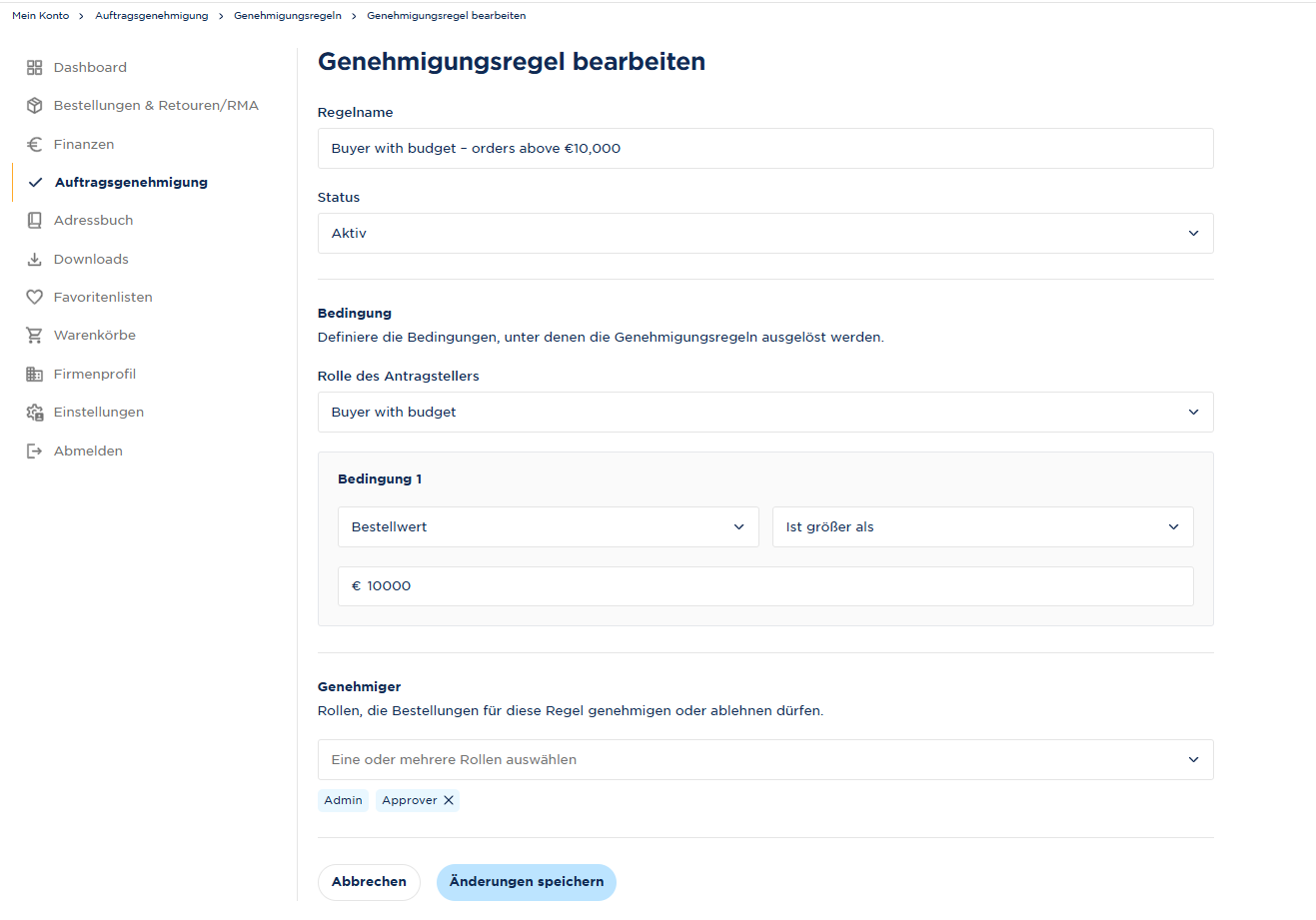This screenshot has width=1316, height=920.
Task: Expand the Rolle des Antragstellers dropdown
Action: pyautogui.click(x=765, y=412)
